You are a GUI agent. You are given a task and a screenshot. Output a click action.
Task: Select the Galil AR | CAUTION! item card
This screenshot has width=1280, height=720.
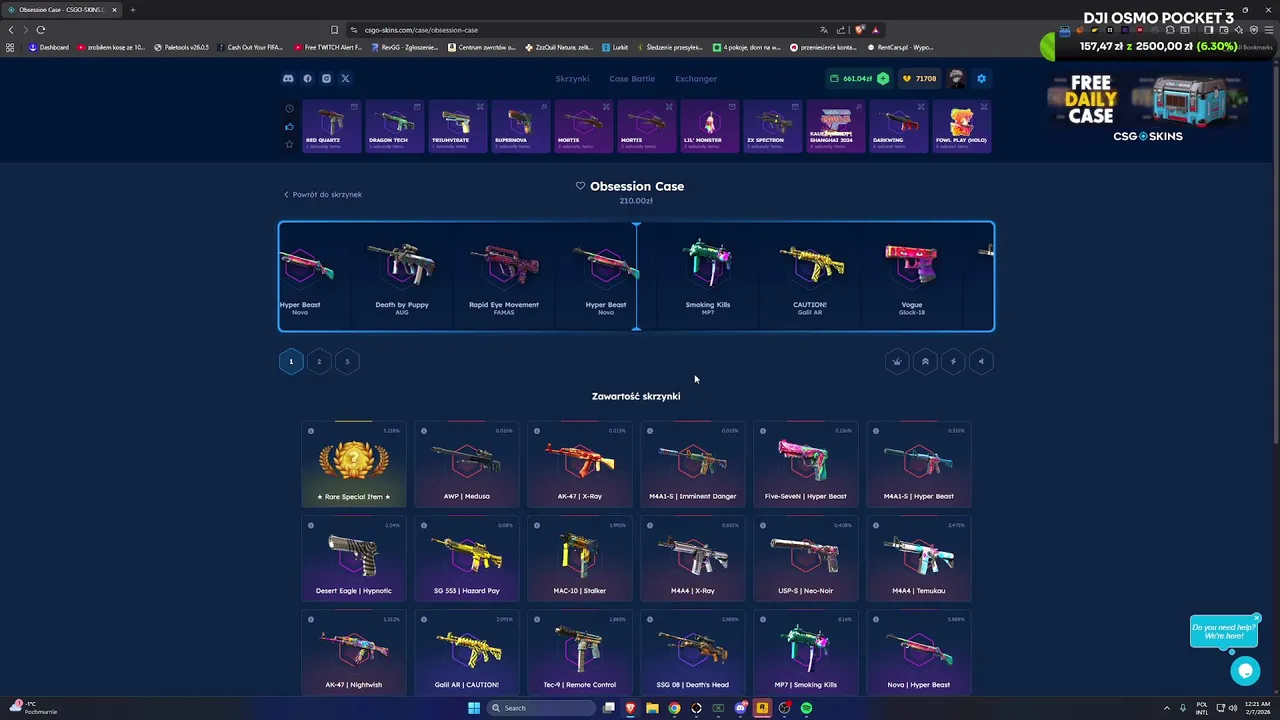(467, 652)
